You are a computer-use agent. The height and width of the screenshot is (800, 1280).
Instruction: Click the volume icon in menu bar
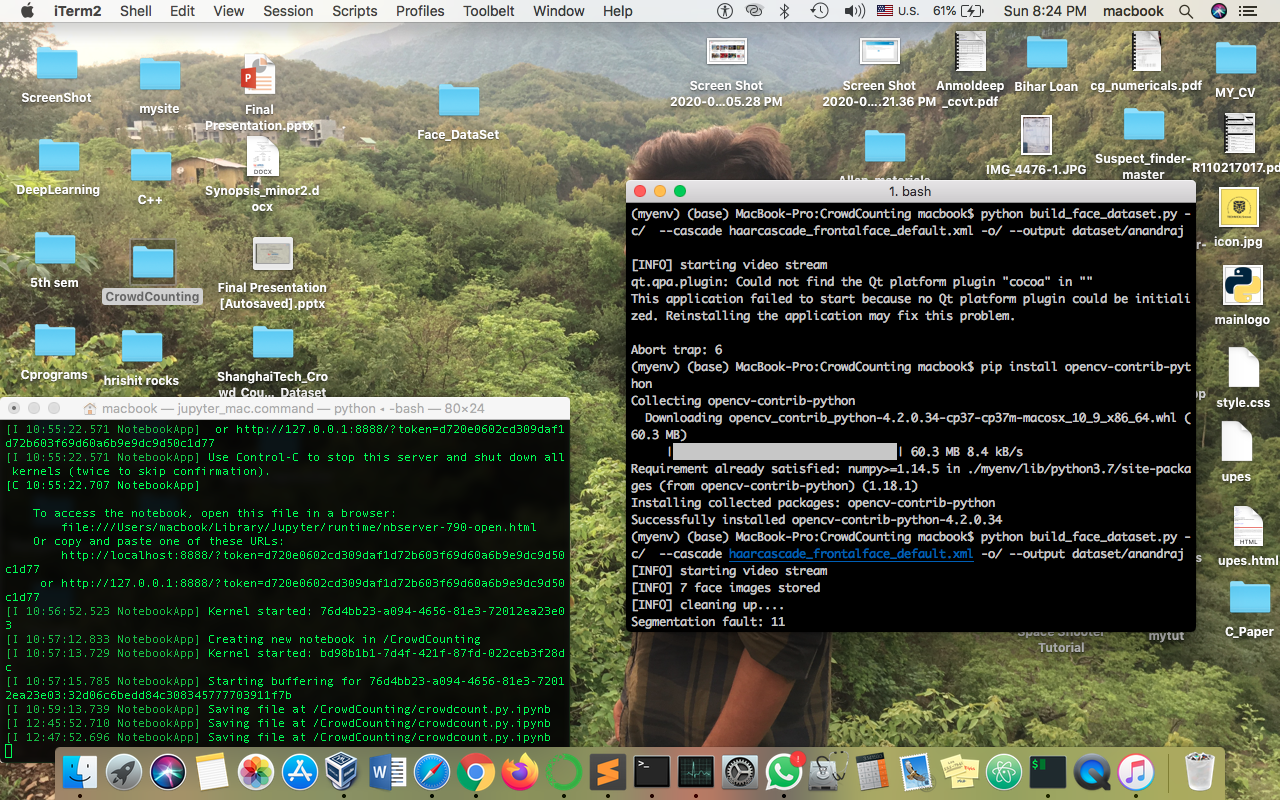pos(854,11)
